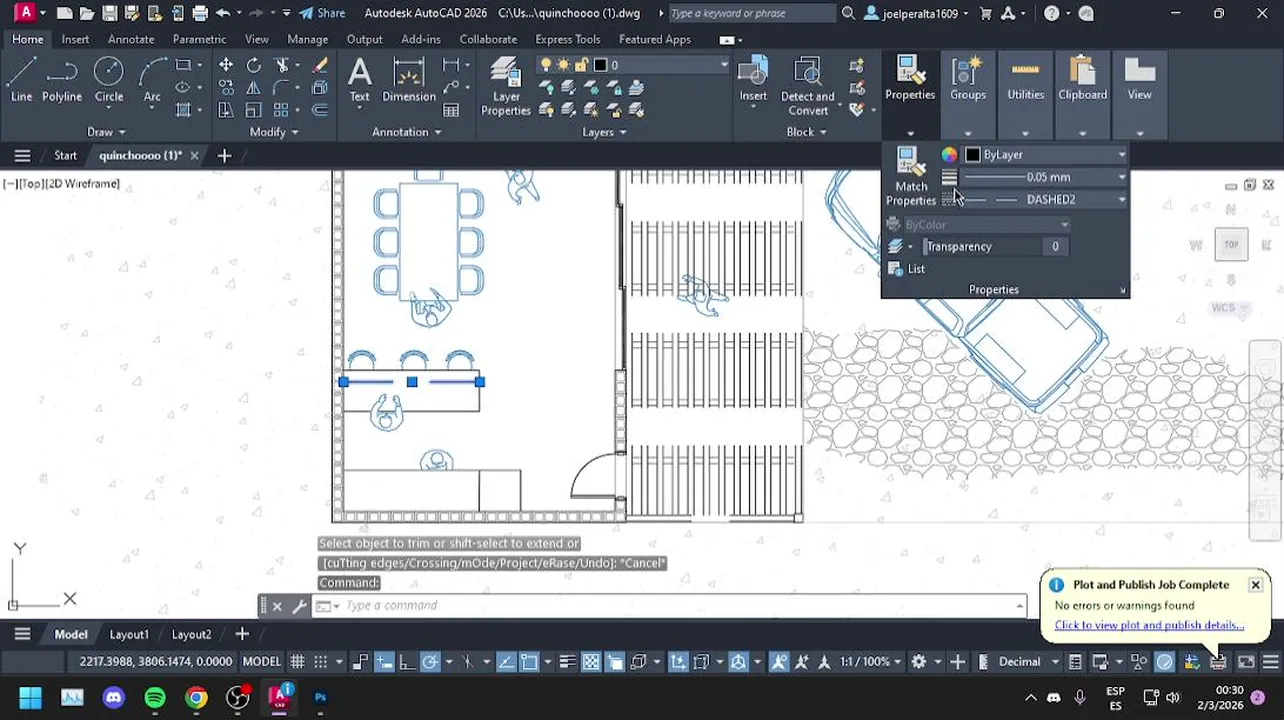Choose the Erase tool
The height and width of the screenshot is (720, 1284).
coord(320,65)
